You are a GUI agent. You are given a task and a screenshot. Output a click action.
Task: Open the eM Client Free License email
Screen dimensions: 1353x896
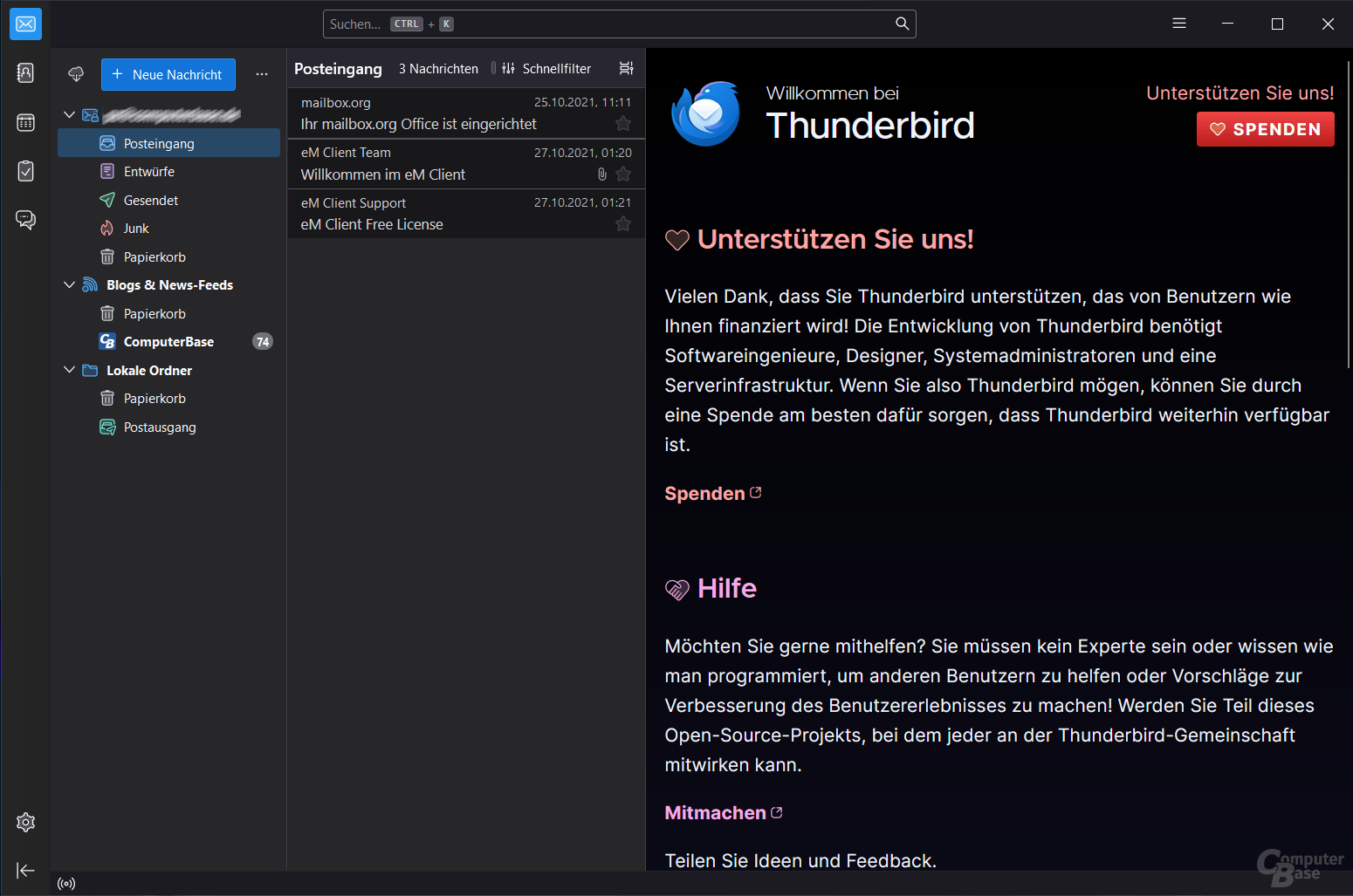click(x=466, y=214)
